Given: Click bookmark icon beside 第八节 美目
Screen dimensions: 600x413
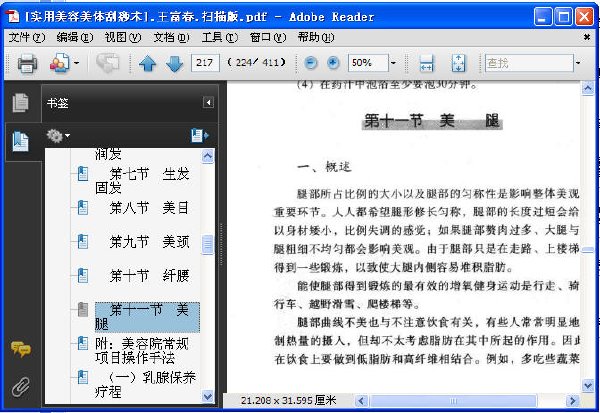Looking at the screenshot, I should [83, 208].
